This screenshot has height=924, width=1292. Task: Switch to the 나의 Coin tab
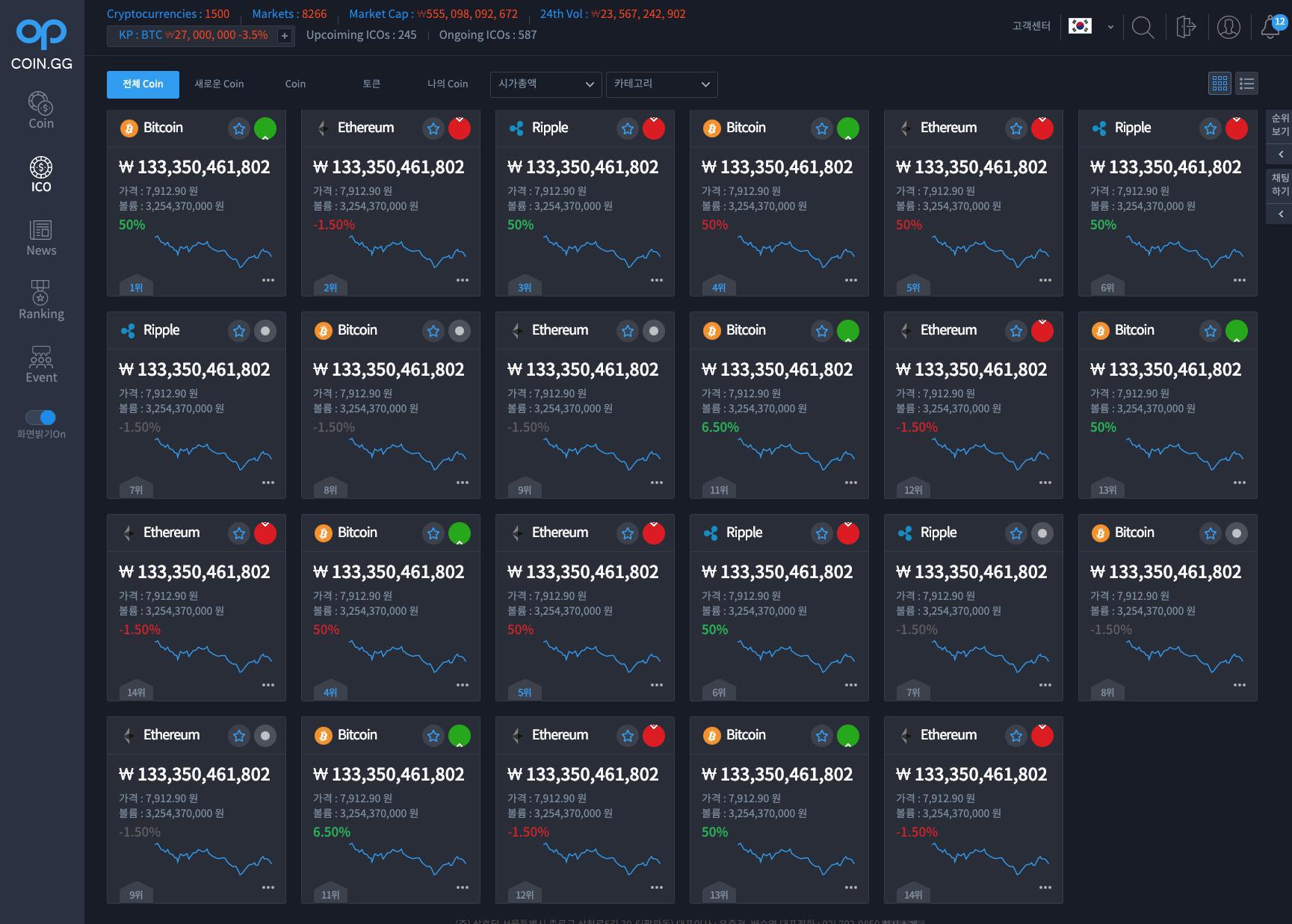tap(448, 84)
